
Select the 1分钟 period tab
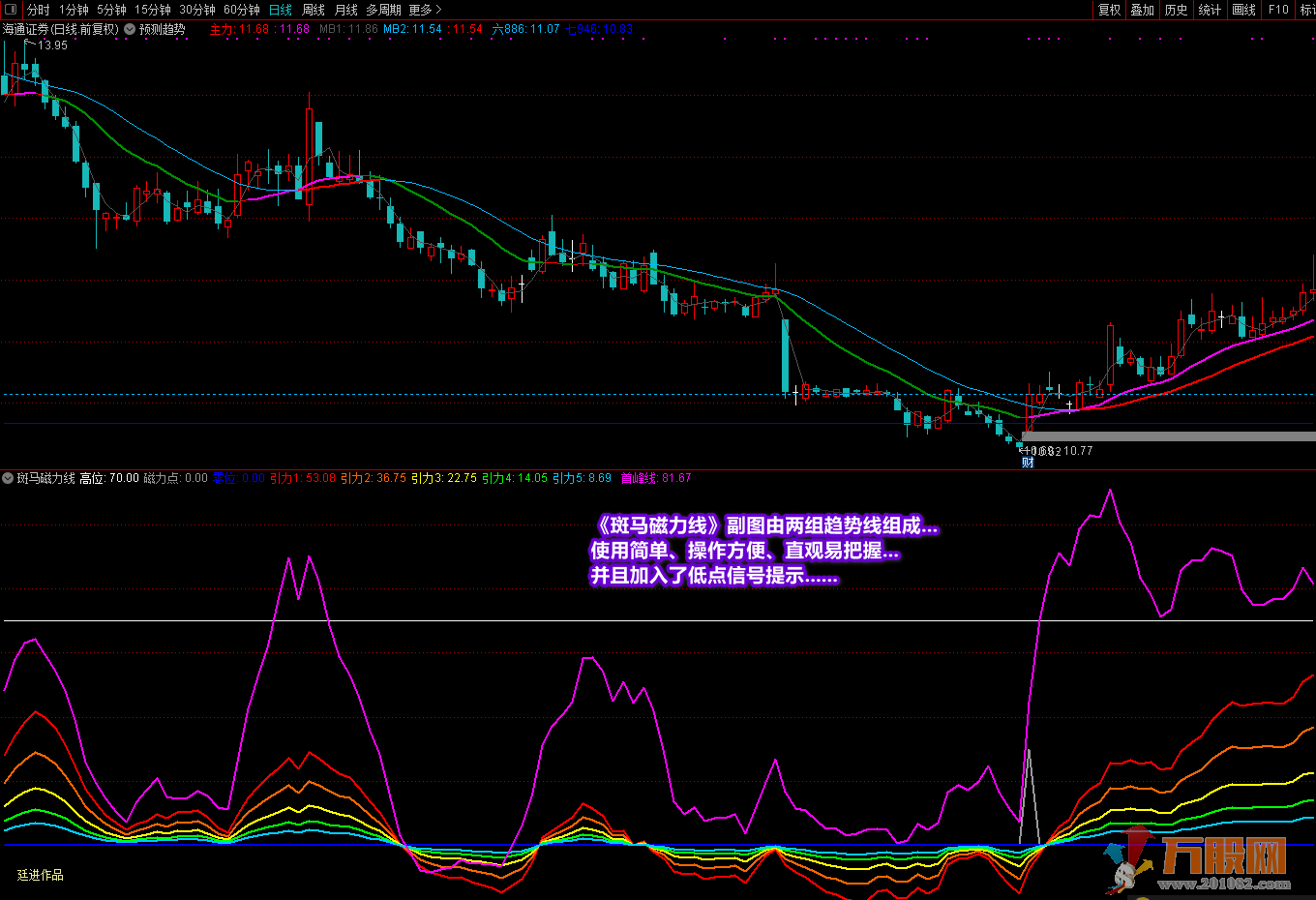click(74, 10)
